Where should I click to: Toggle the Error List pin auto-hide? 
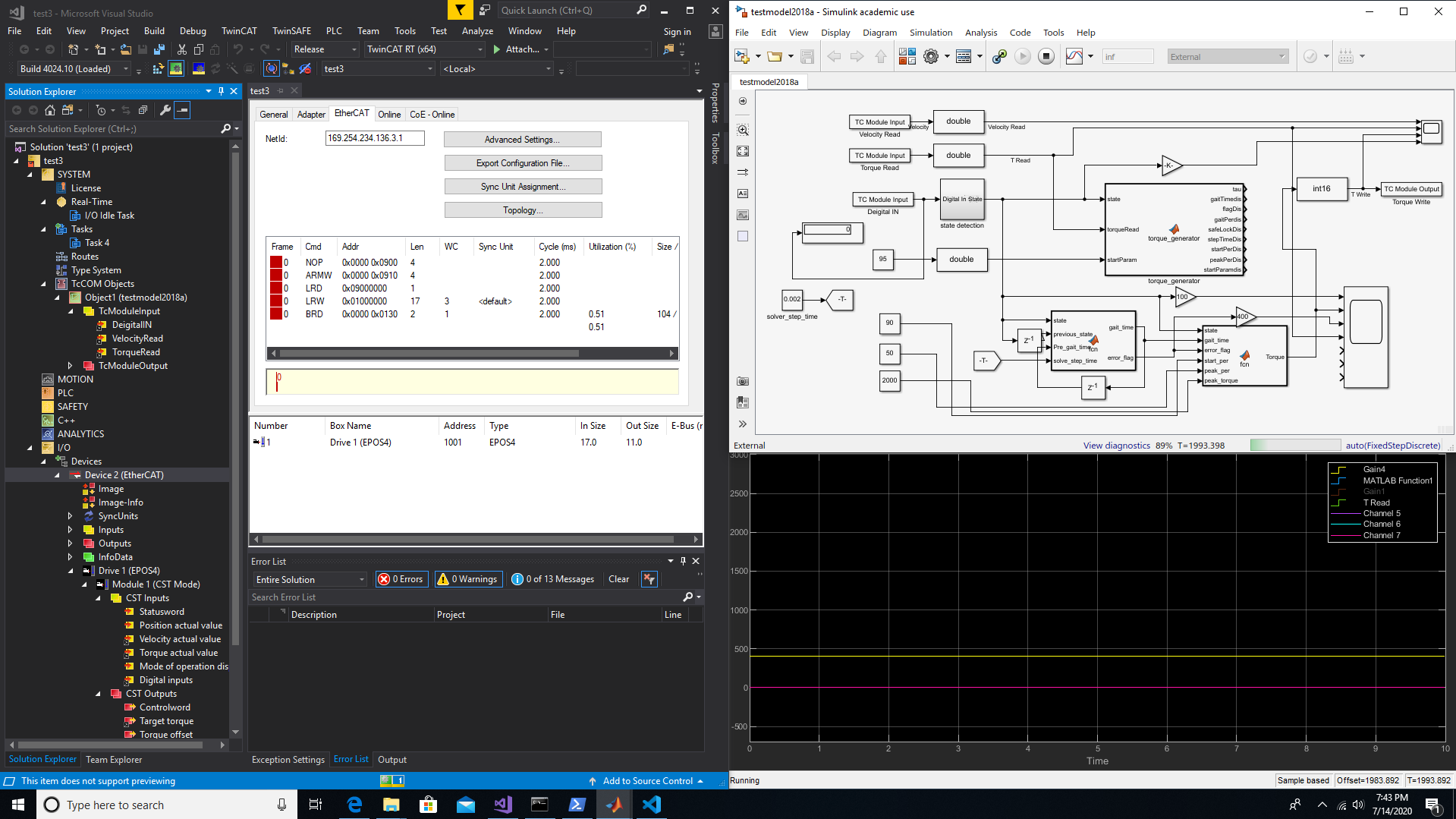(683, 561)
